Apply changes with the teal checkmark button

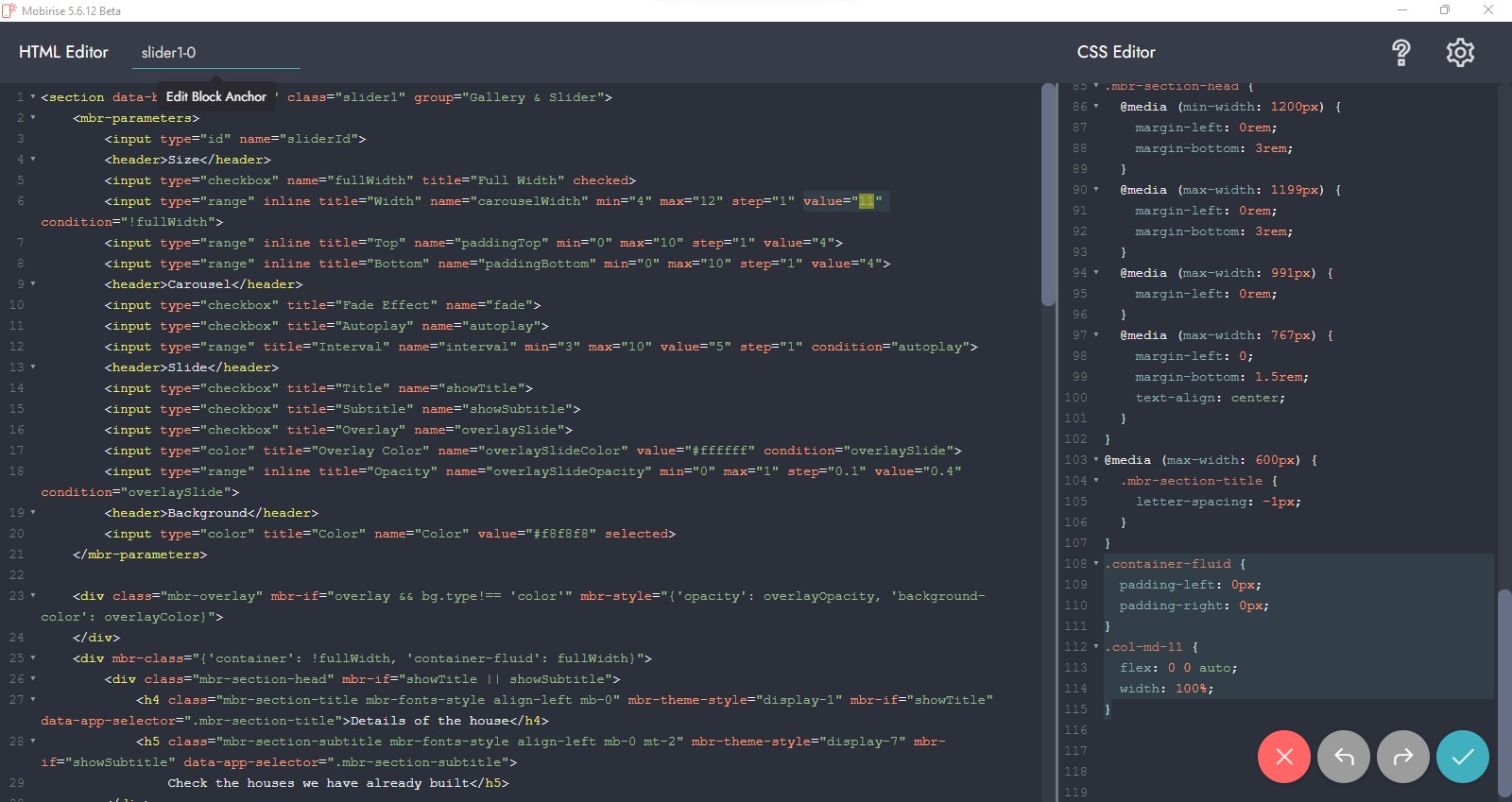point(1462,757)
